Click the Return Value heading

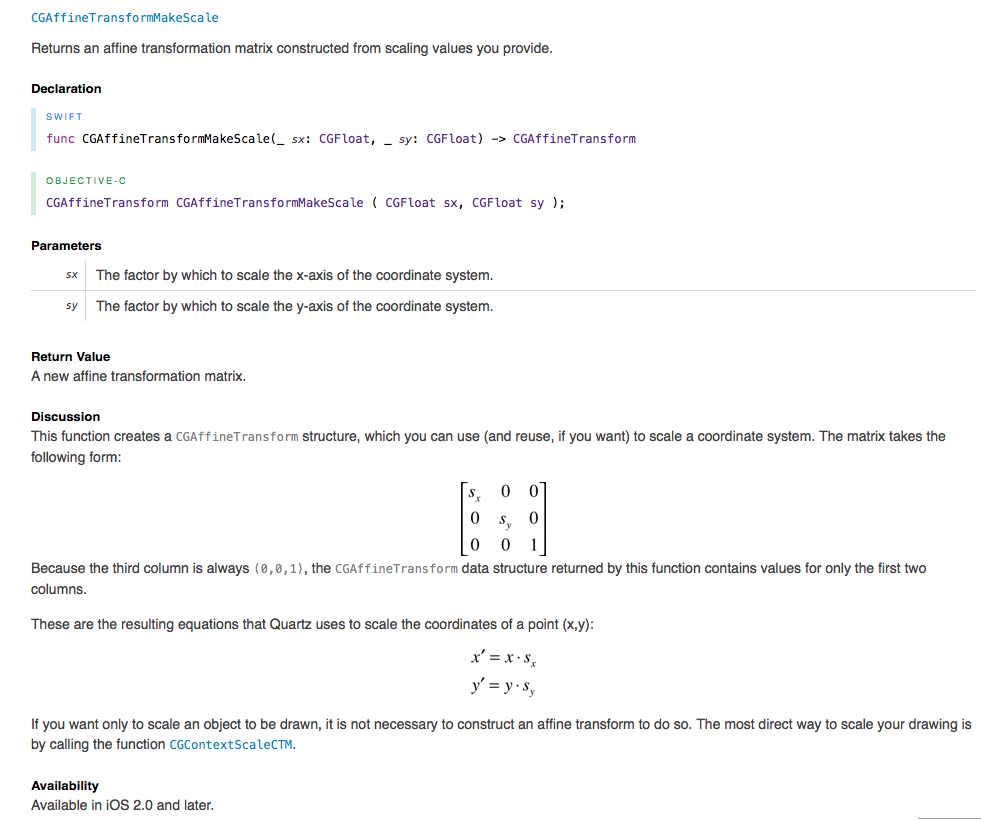pyautogui.click(x=70, y=357)
